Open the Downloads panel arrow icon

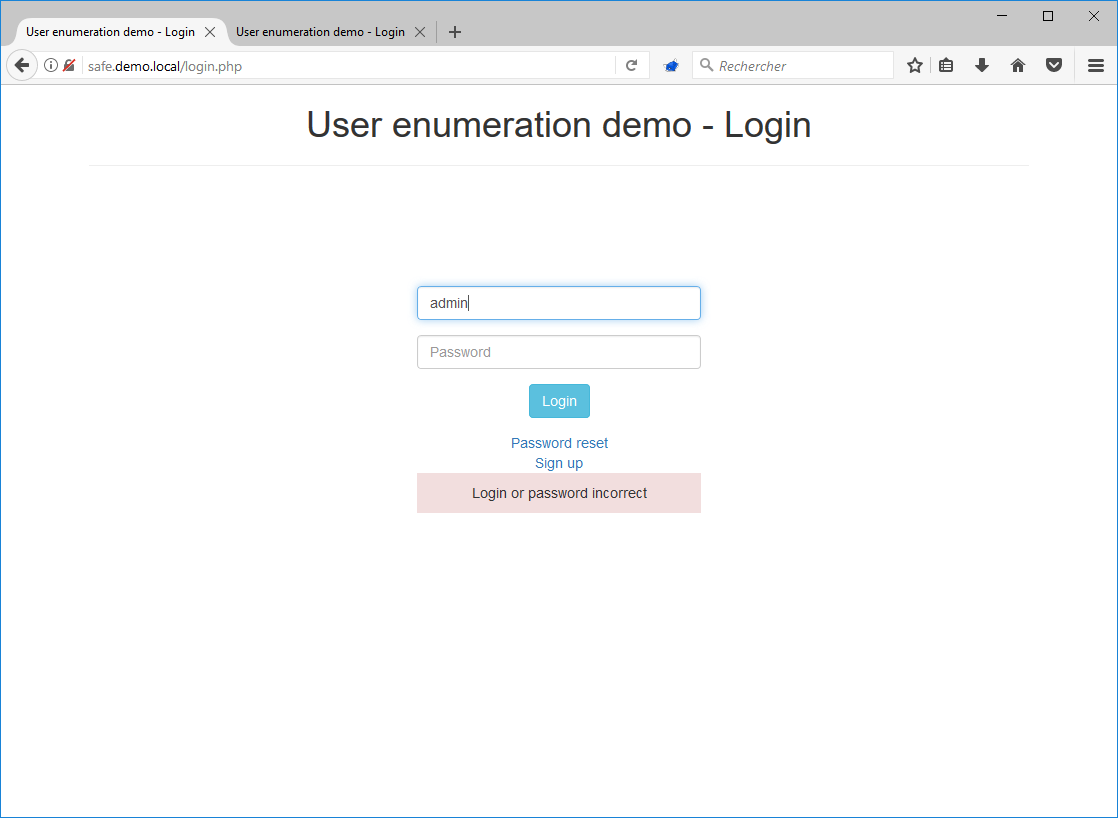(982, 64)
